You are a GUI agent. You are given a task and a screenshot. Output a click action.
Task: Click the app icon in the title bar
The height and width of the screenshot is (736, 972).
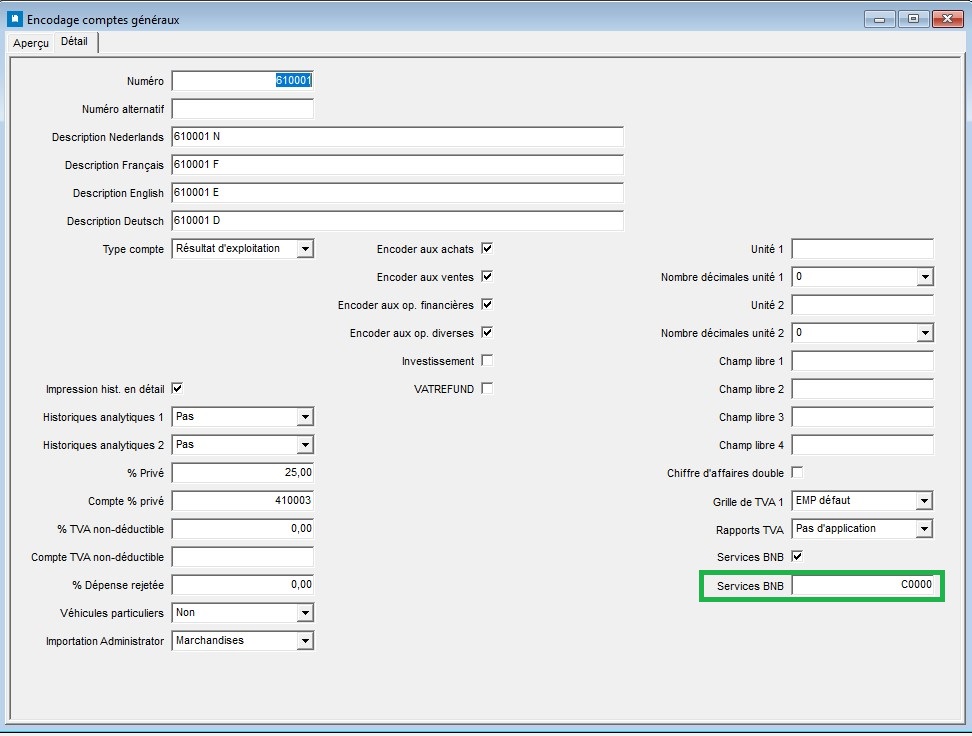point(14,19)
